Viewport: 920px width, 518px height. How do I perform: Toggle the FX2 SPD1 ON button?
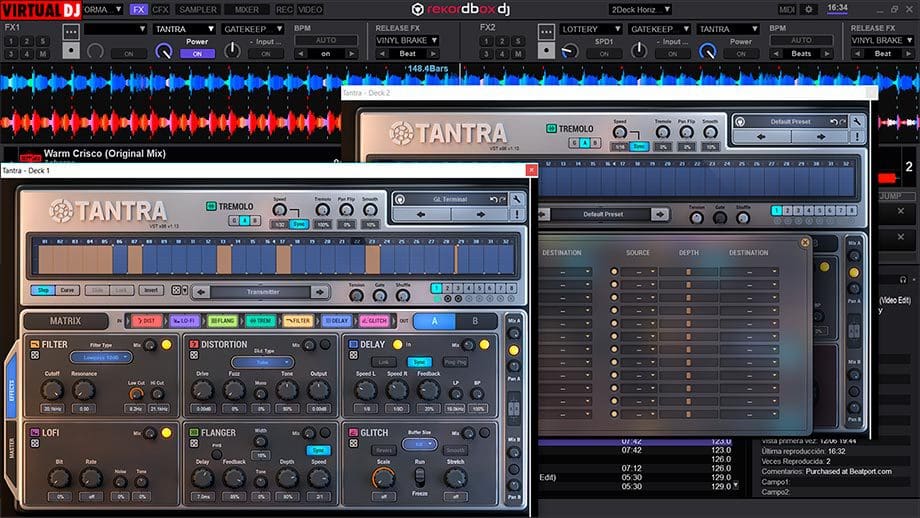[604, 53]
